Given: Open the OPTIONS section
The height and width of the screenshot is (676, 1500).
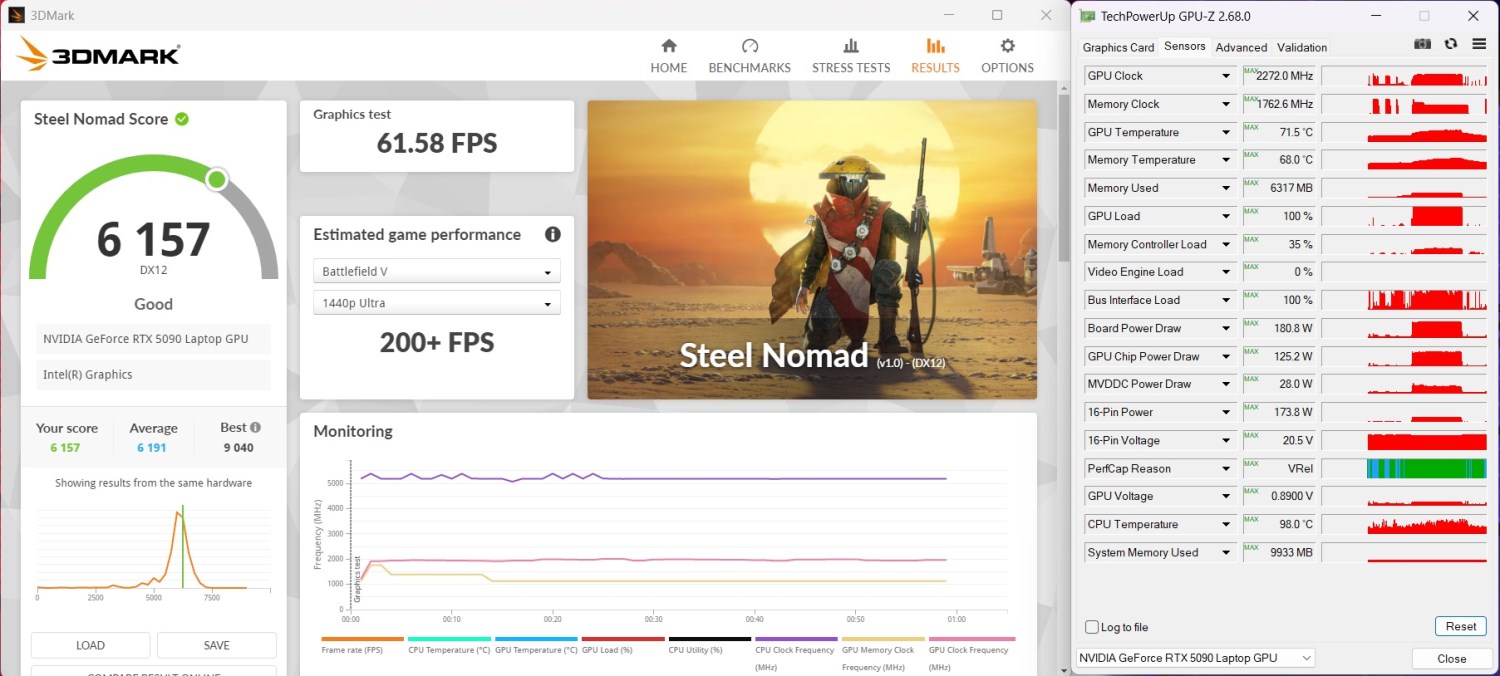Looking at the screenshot, I should coord(1007,56).
